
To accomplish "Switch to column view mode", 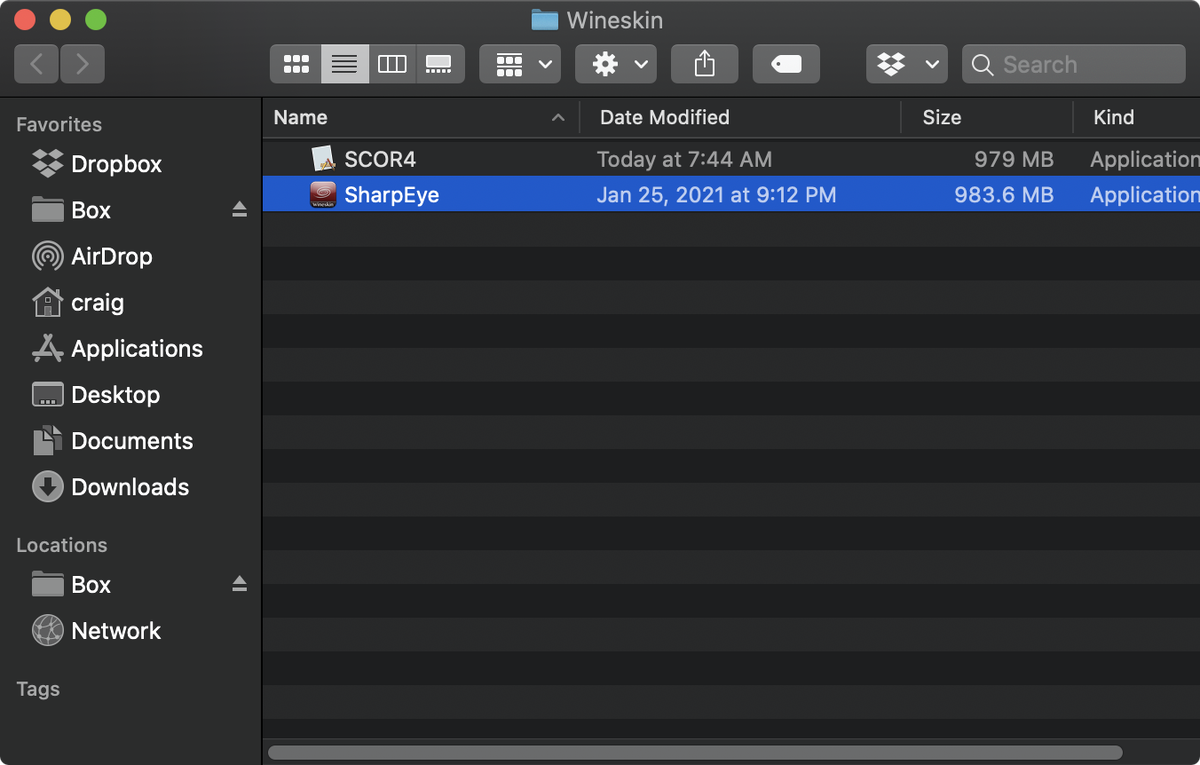I will tap(392, 65).
